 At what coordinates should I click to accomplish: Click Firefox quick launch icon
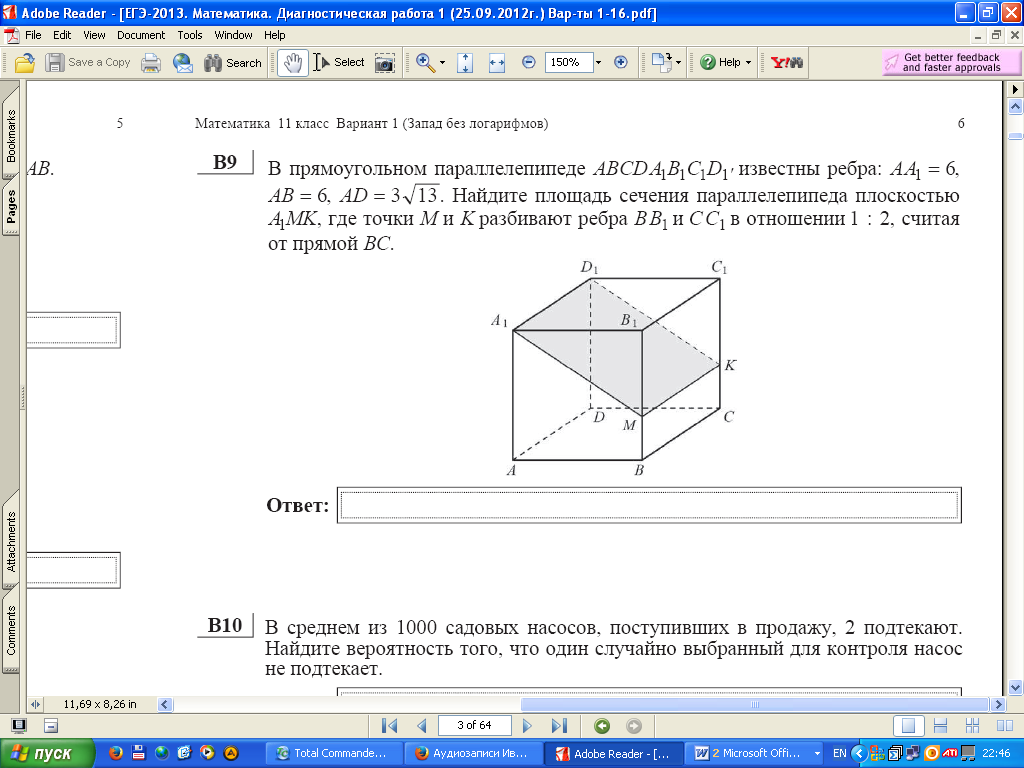(116, 753)
